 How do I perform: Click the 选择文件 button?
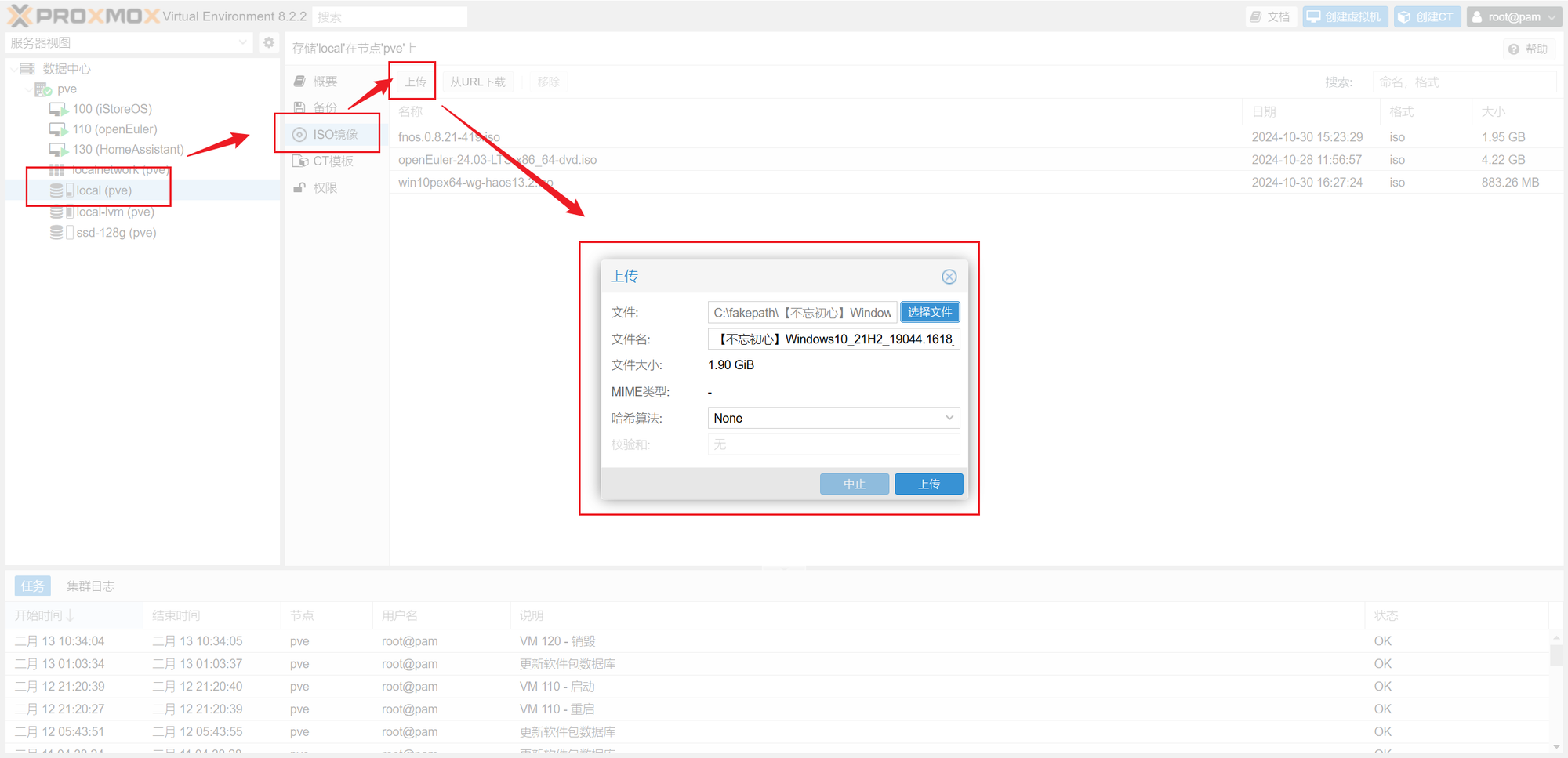tap(929, 313)
